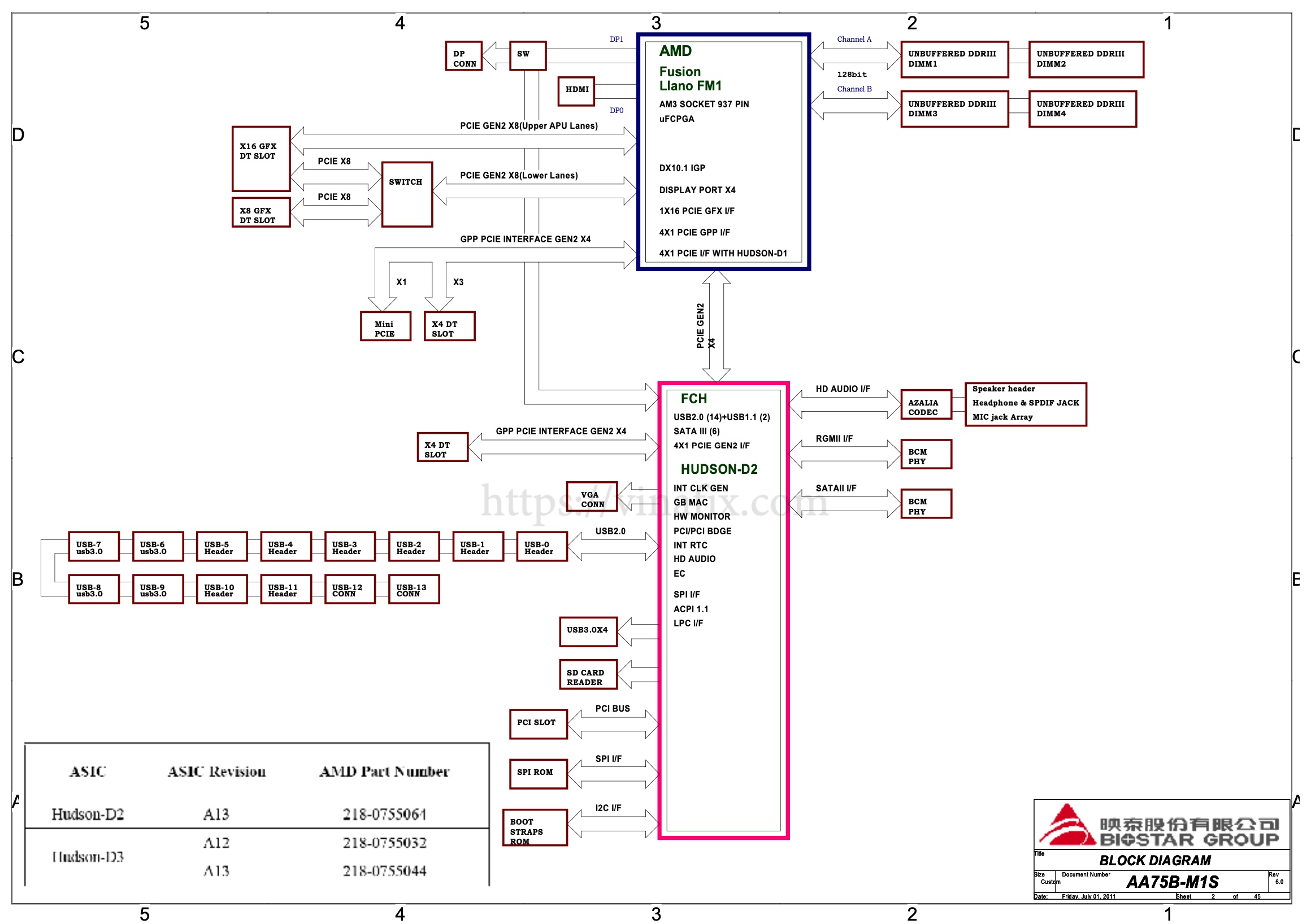The width and height of the screenshot is (1311, 924).
Task: Select the USB3.0X4 block
Action: pos(588,632)
